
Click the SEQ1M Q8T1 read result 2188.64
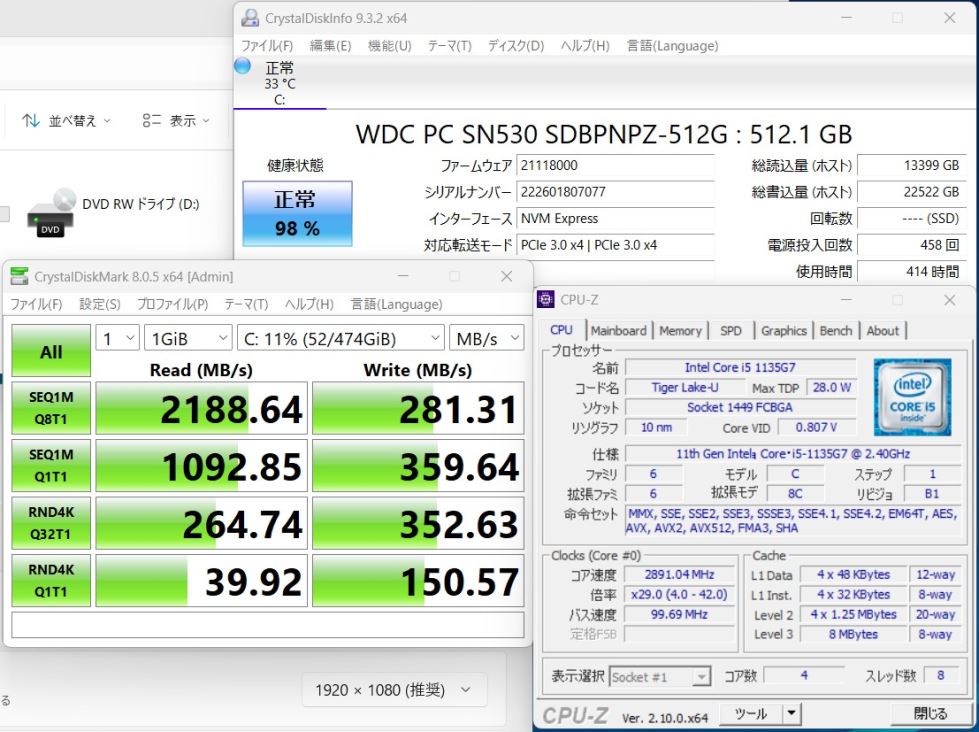click(202, 408)
